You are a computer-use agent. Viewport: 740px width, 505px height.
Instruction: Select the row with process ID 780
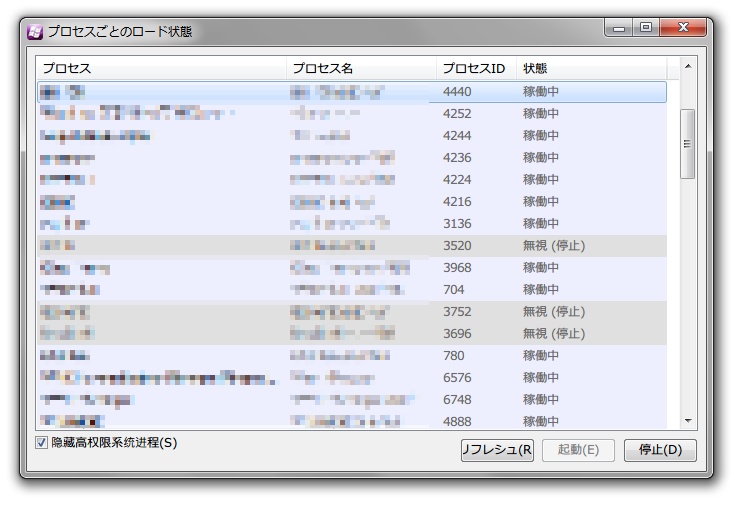point(352,356)
